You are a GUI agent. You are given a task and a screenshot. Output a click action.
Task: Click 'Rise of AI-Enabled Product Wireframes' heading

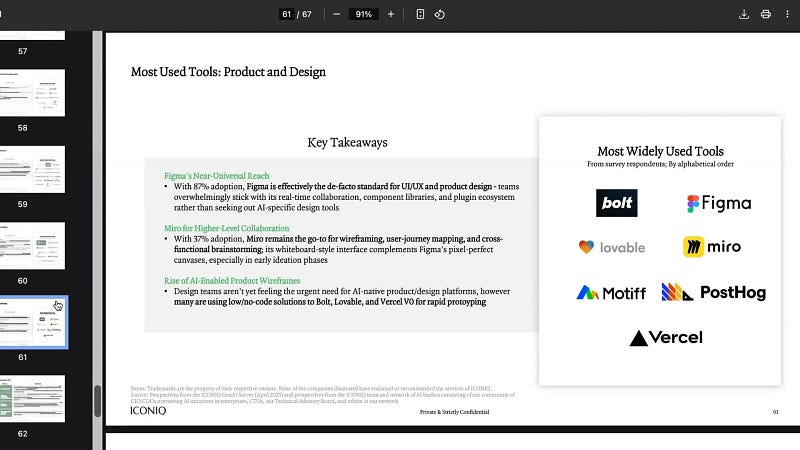tap(232, 281)
